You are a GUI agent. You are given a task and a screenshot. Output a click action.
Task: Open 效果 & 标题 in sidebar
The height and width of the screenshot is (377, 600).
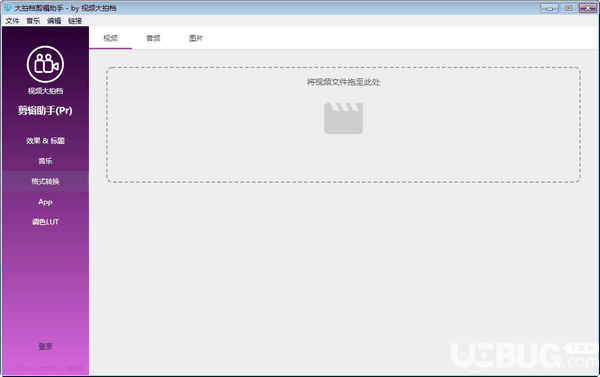click(x=45, y=140)
